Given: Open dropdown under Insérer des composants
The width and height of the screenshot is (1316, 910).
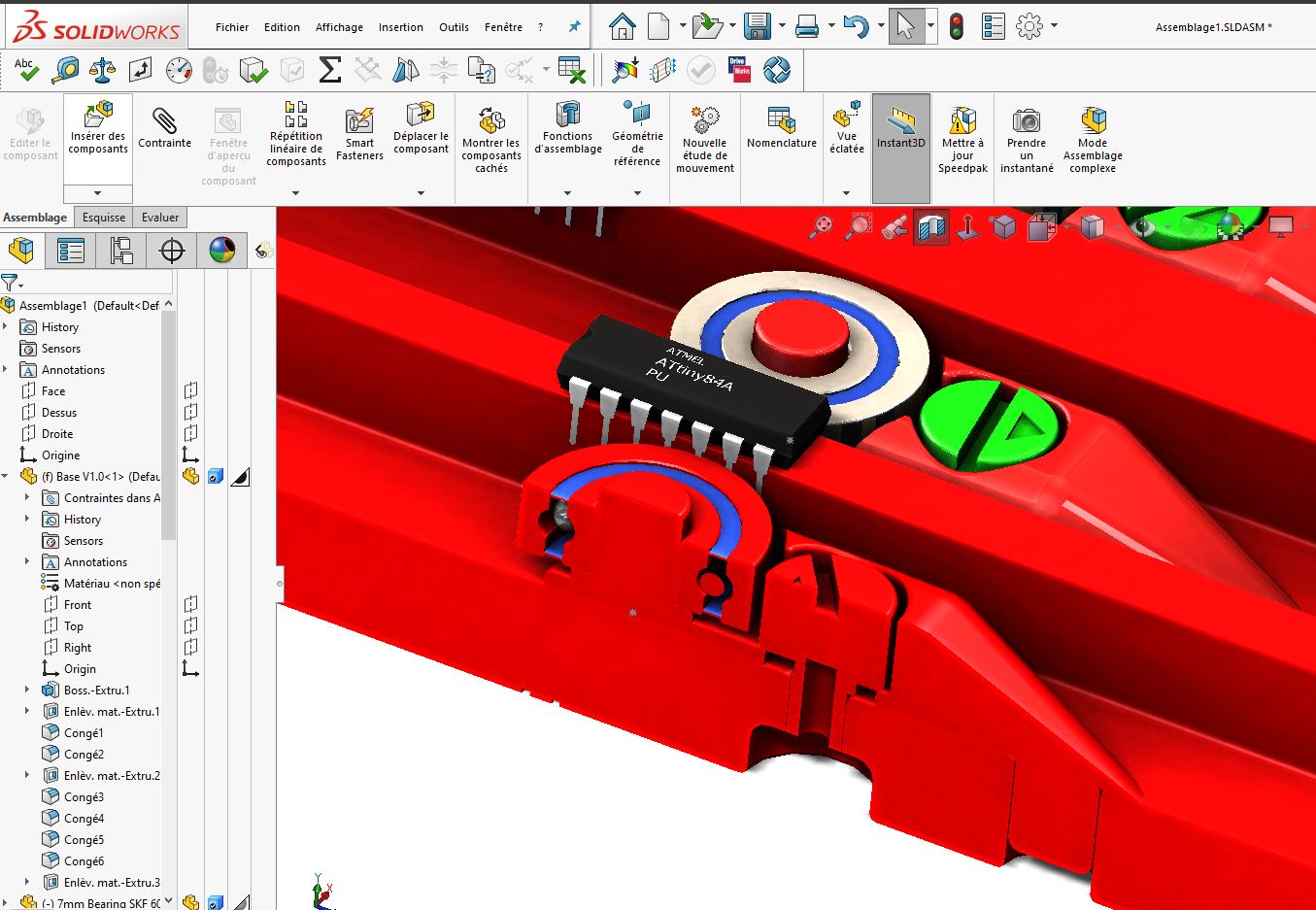Looking at the screenshot, I should pyautogui.click(x=98, y=192).
